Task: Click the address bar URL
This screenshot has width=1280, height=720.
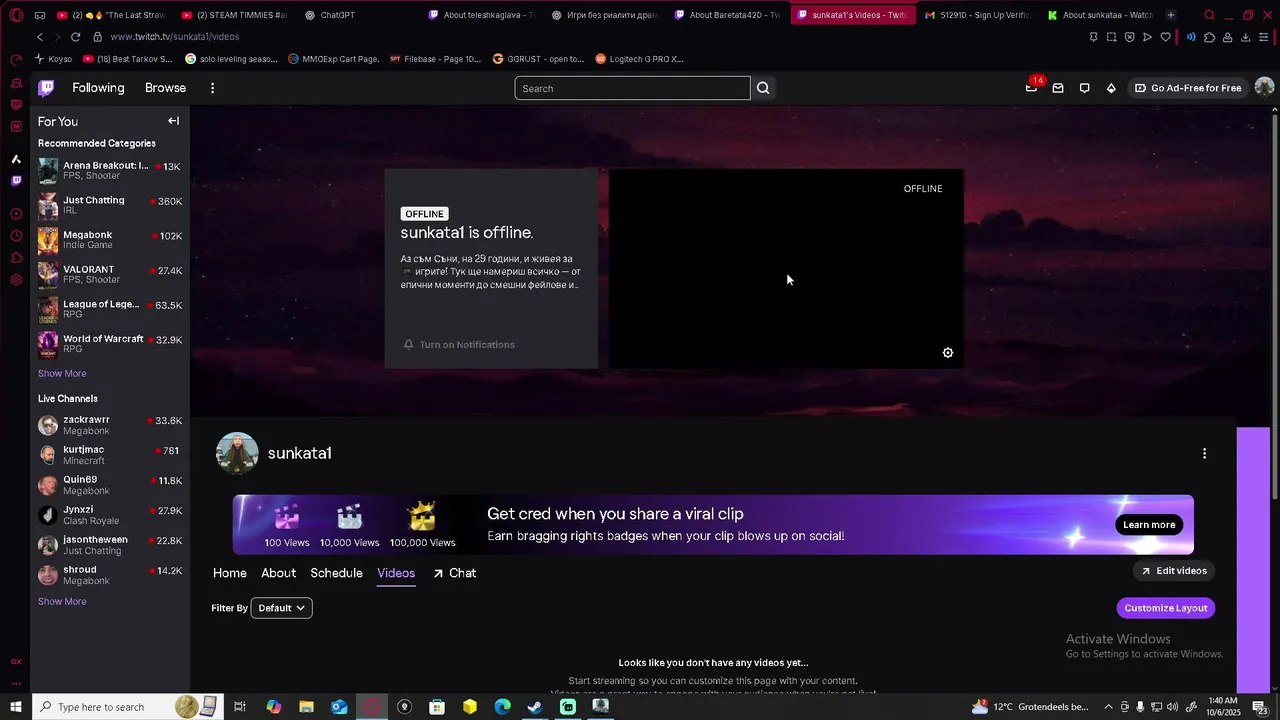Action: click(x=175, y=37)
